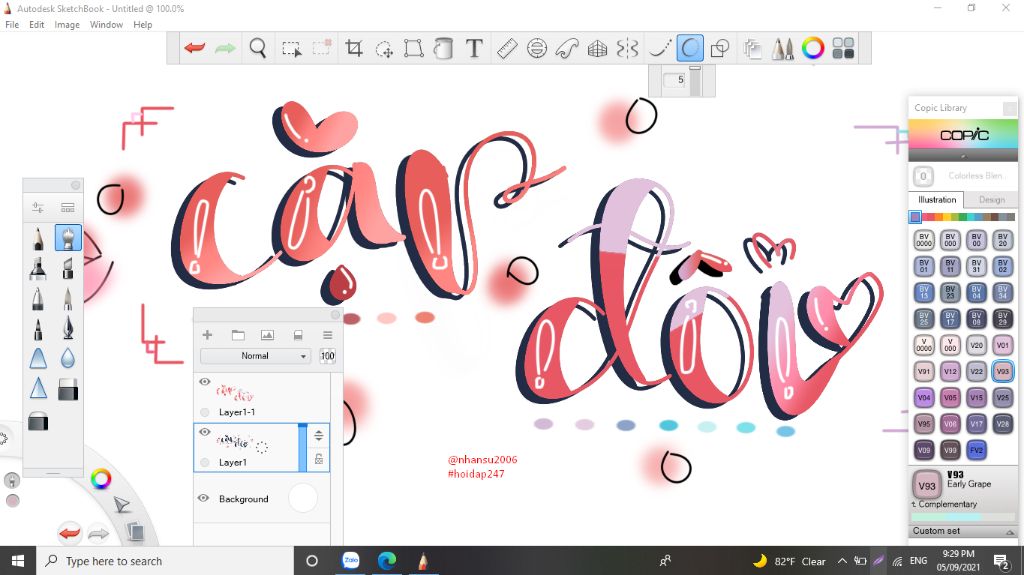
Task: Toggle the Brush Palette icon in toolbar
Action: tap(782, 48)
